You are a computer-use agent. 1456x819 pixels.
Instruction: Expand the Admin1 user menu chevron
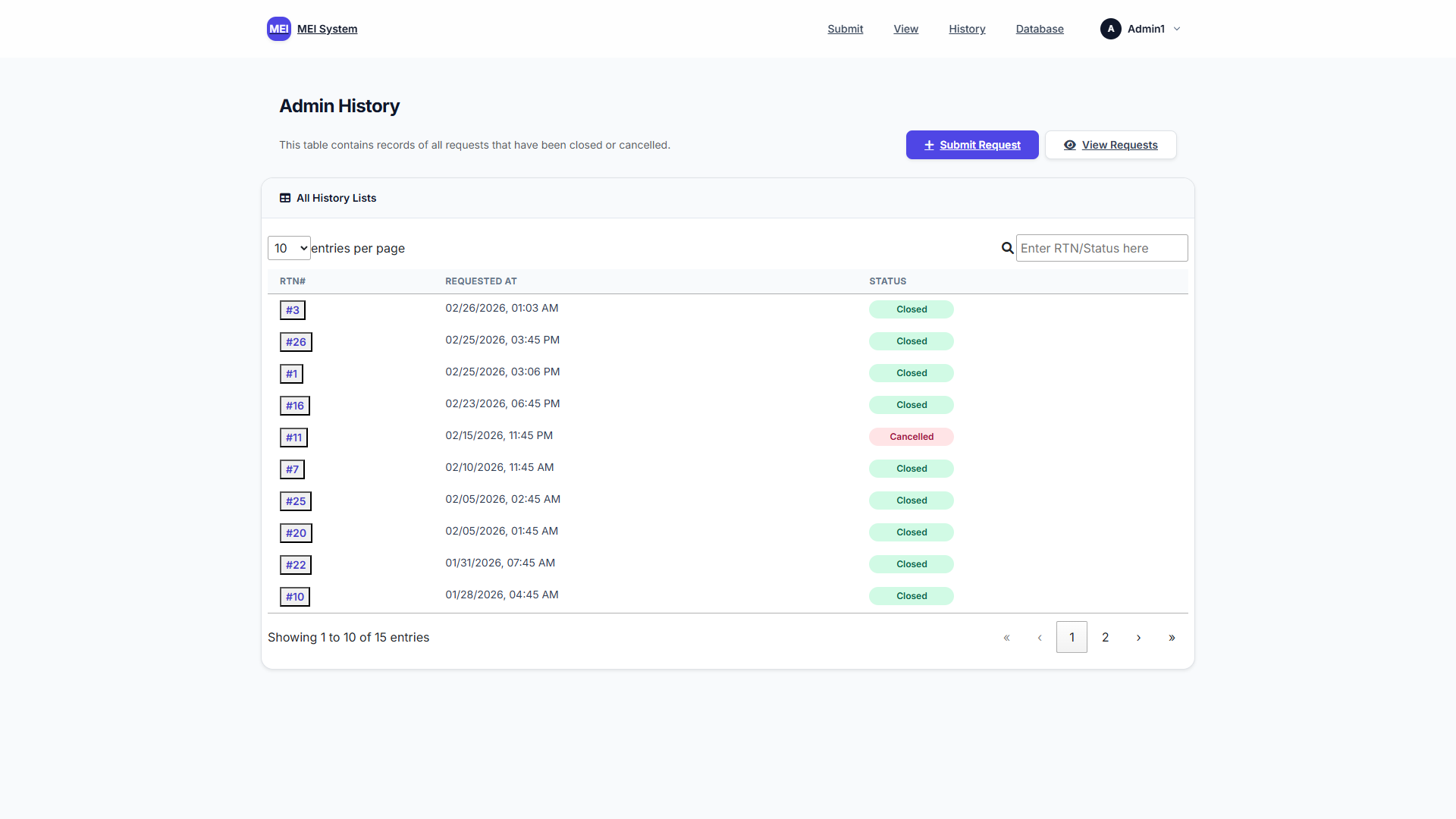coord(1177,29)
